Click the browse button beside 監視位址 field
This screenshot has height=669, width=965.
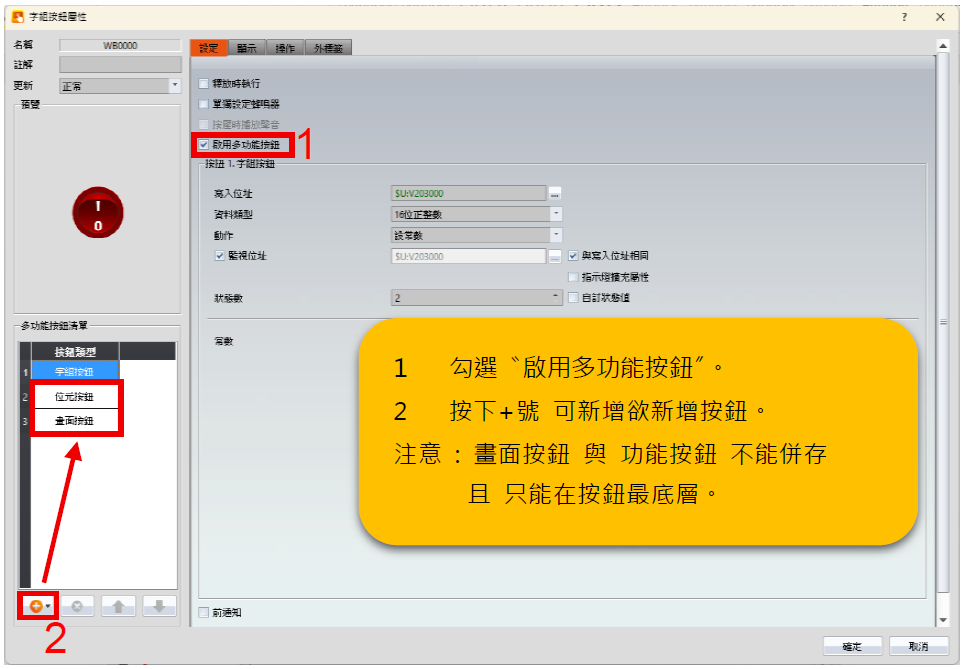click(555, 257)
